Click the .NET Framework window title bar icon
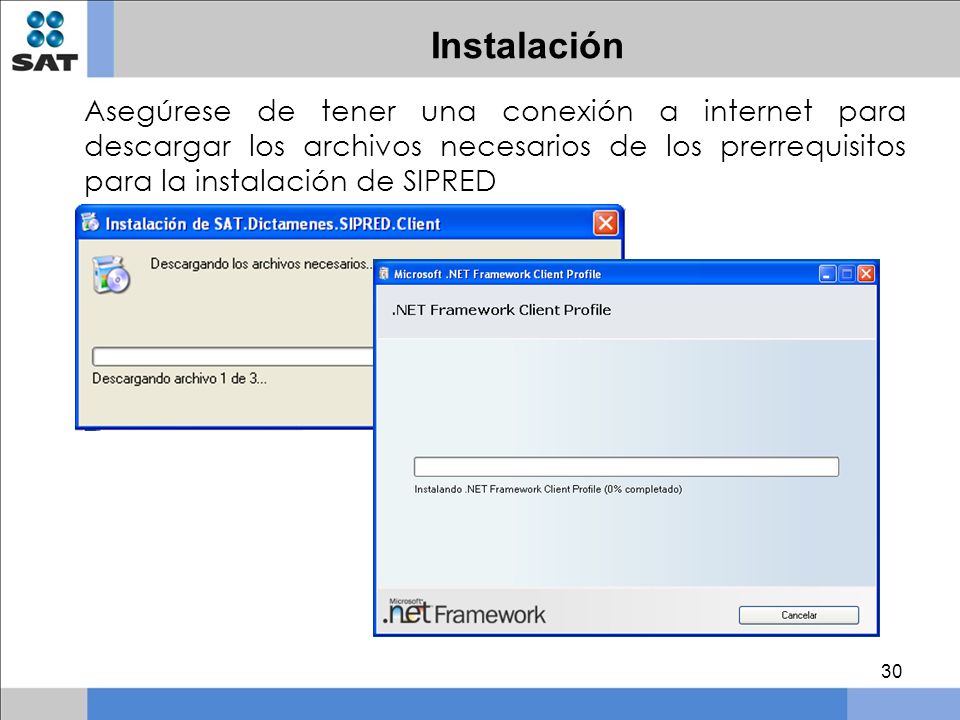The image size is (960, 720). click(384, 274)
